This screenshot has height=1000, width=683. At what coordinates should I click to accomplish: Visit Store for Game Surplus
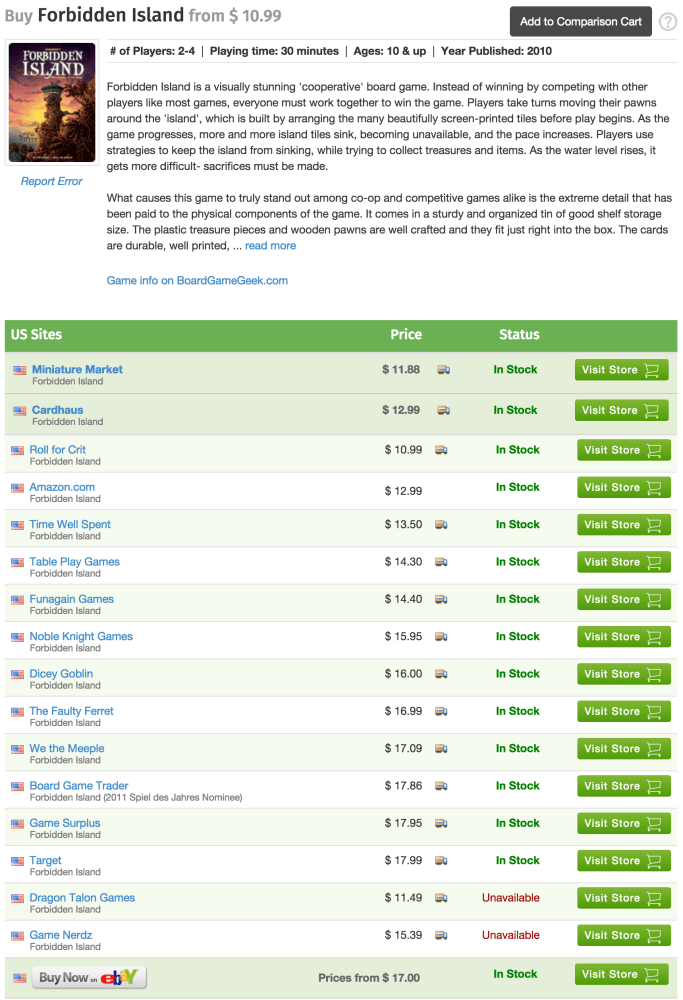pos(624,823)
